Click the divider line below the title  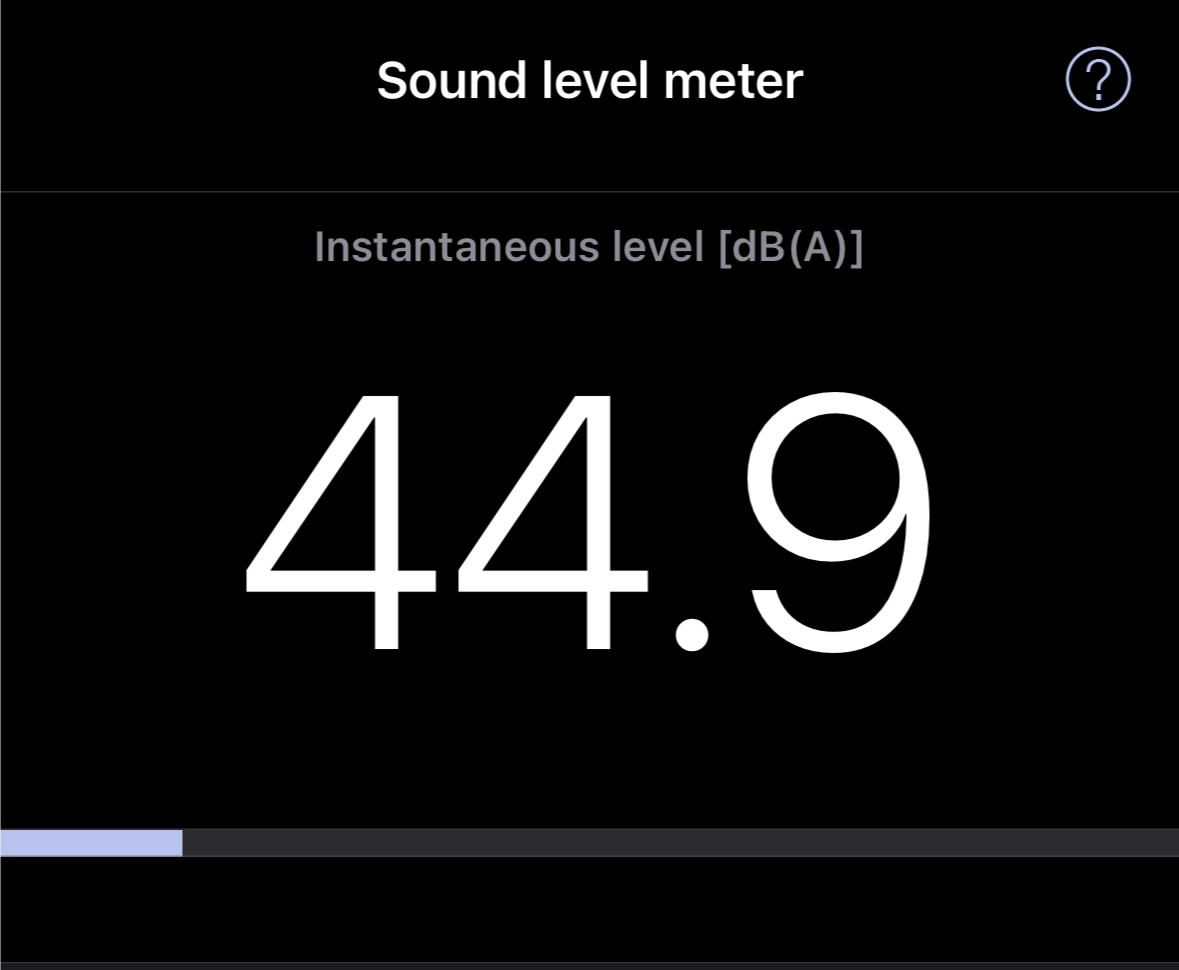pos(589,191)
